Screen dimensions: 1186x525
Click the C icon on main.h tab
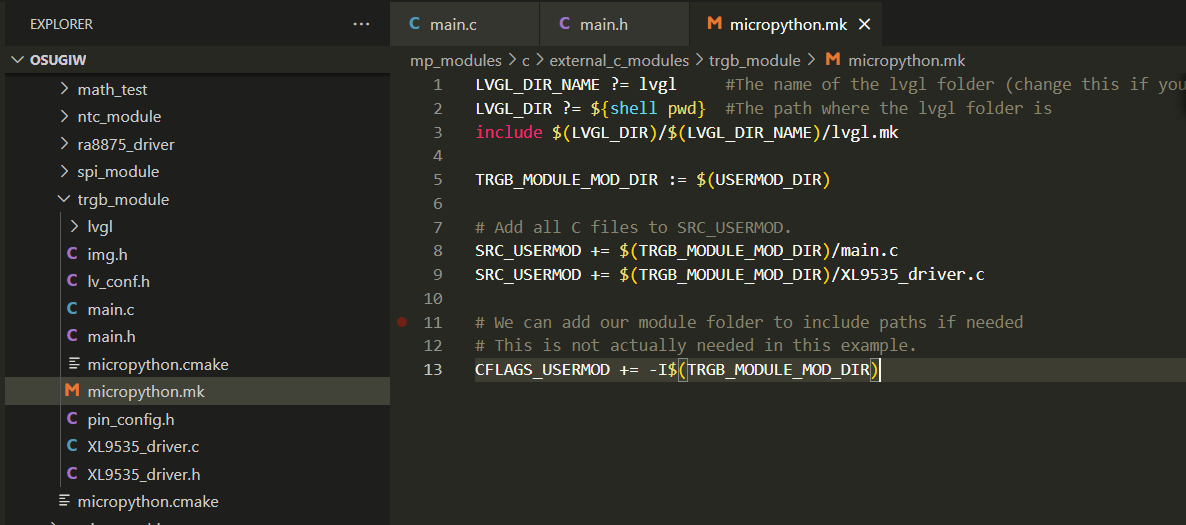click(x=564, y=24)
